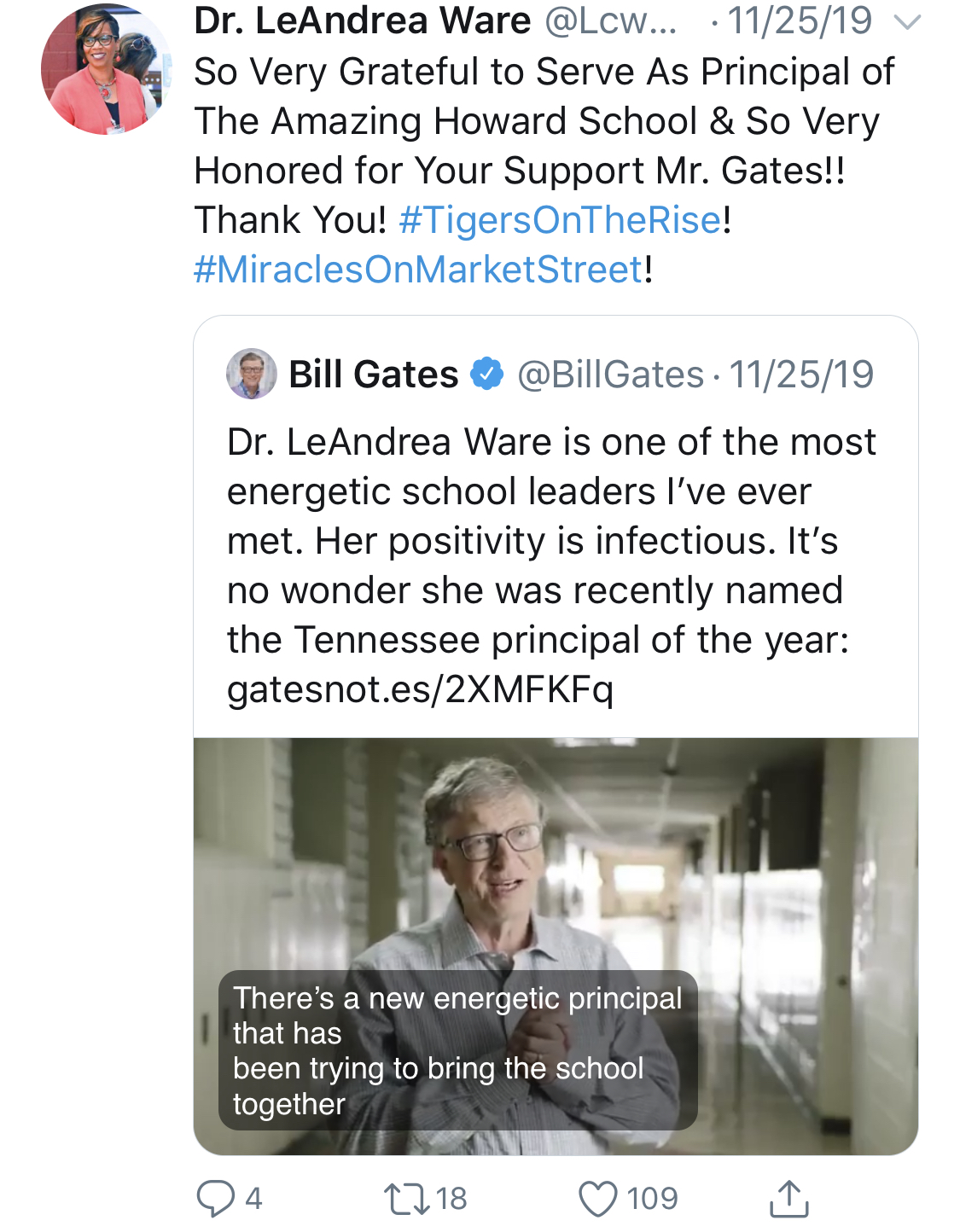Tap the 11/25/19 date on the quoted tweet
Screen dimensions: 960x1232
tap(802, 375)
